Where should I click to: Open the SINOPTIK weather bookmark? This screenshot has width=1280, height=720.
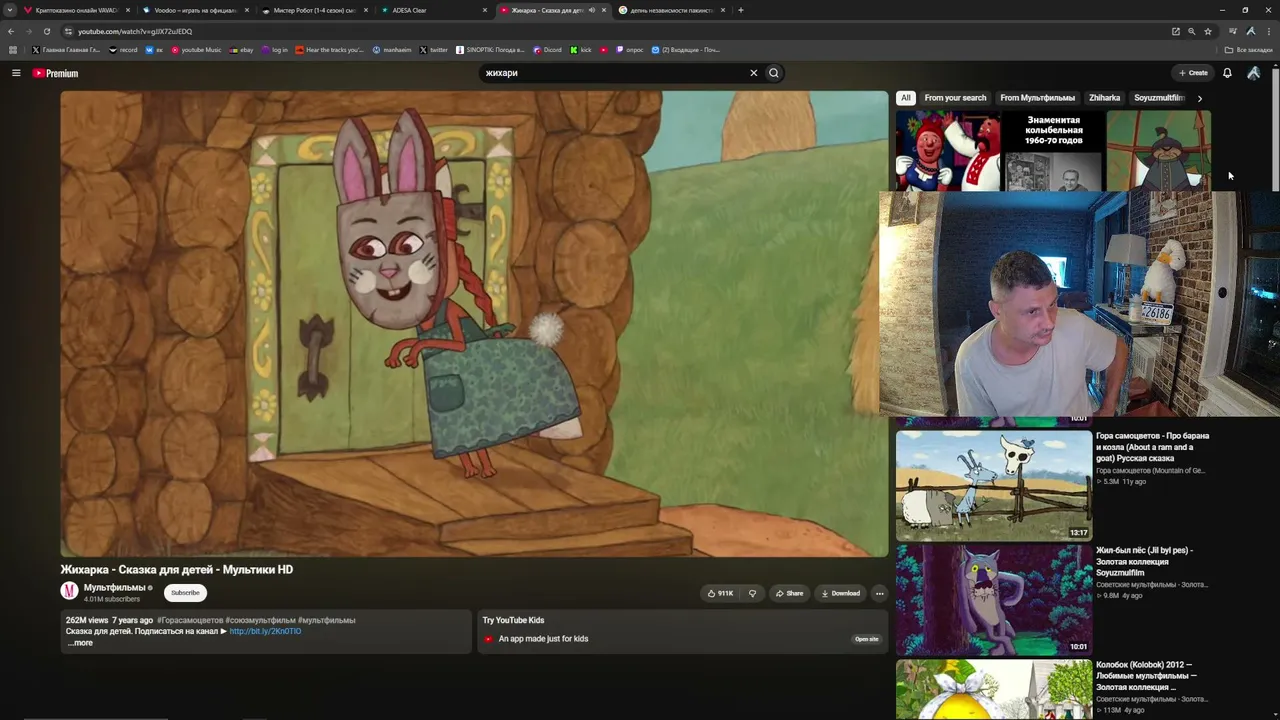click(x=490, y=50)
